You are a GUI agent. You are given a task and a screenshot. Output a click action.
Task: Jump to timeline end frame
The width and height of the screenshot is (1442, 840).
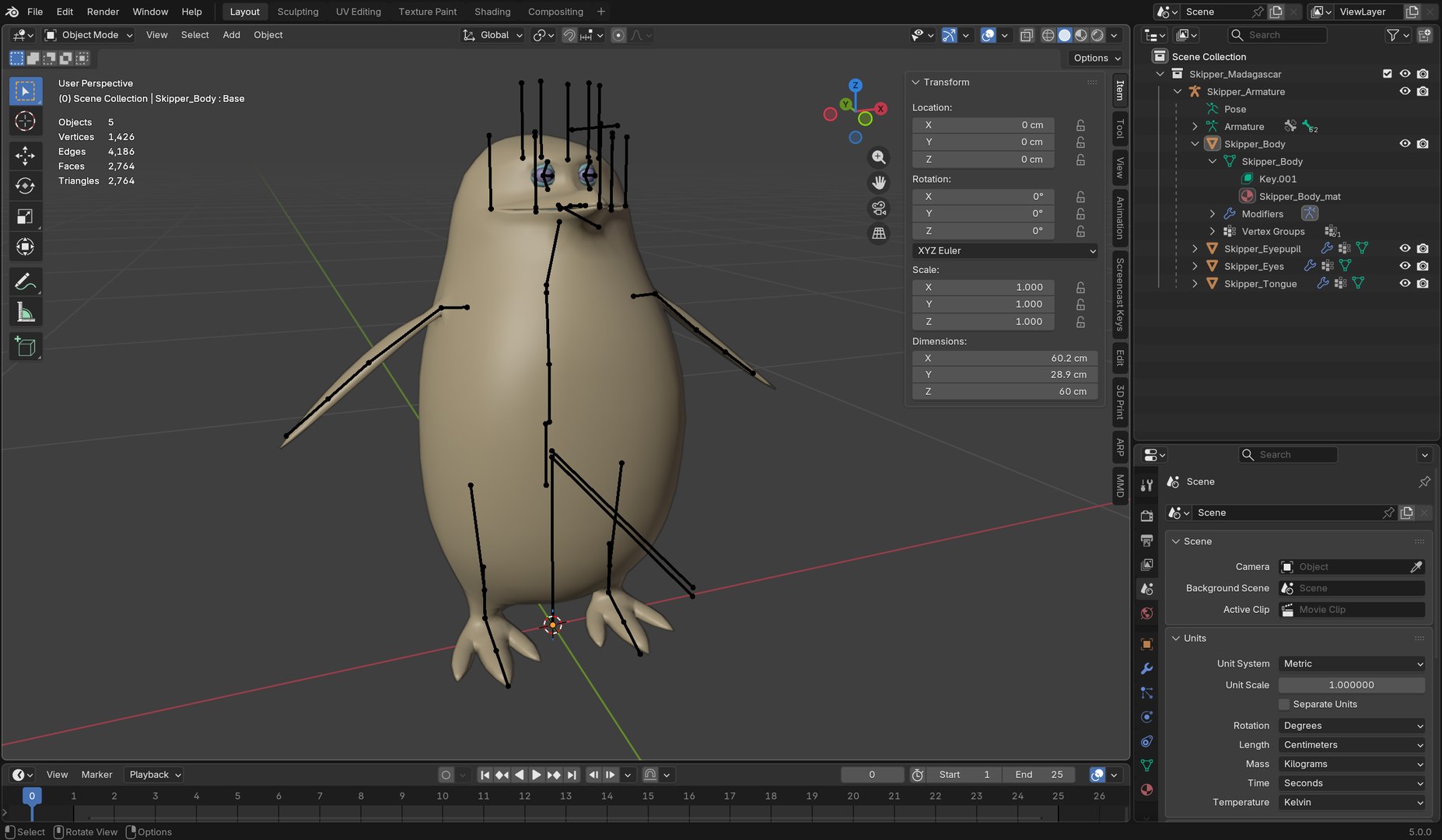coord(572,775)
